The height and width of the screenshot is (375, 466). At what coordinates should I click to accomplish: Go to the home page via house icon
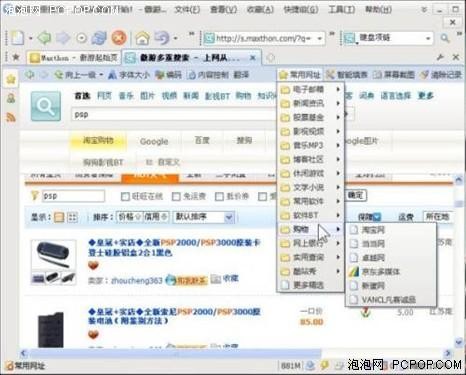(x=142, y=38)
